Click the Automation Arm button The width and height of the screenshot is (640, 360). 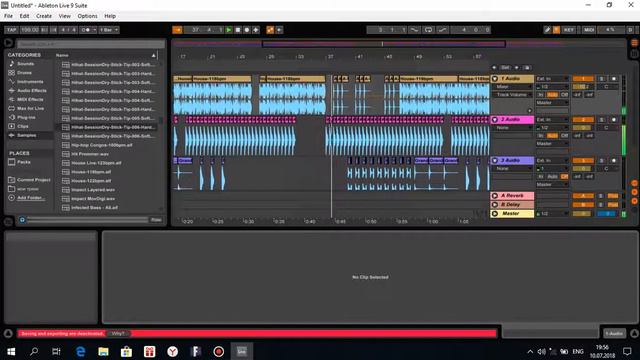tap(270, 30)
